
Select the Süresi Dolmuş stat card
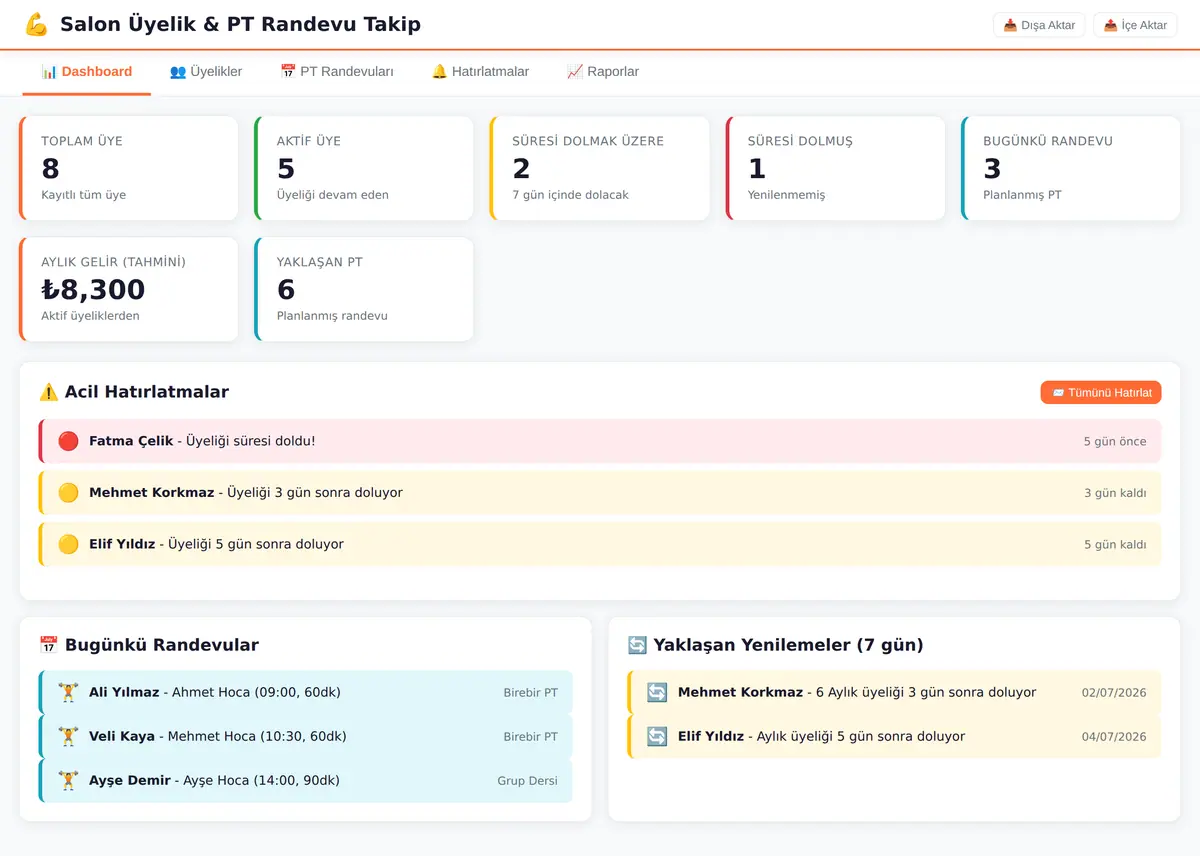(x=835, y=168)
